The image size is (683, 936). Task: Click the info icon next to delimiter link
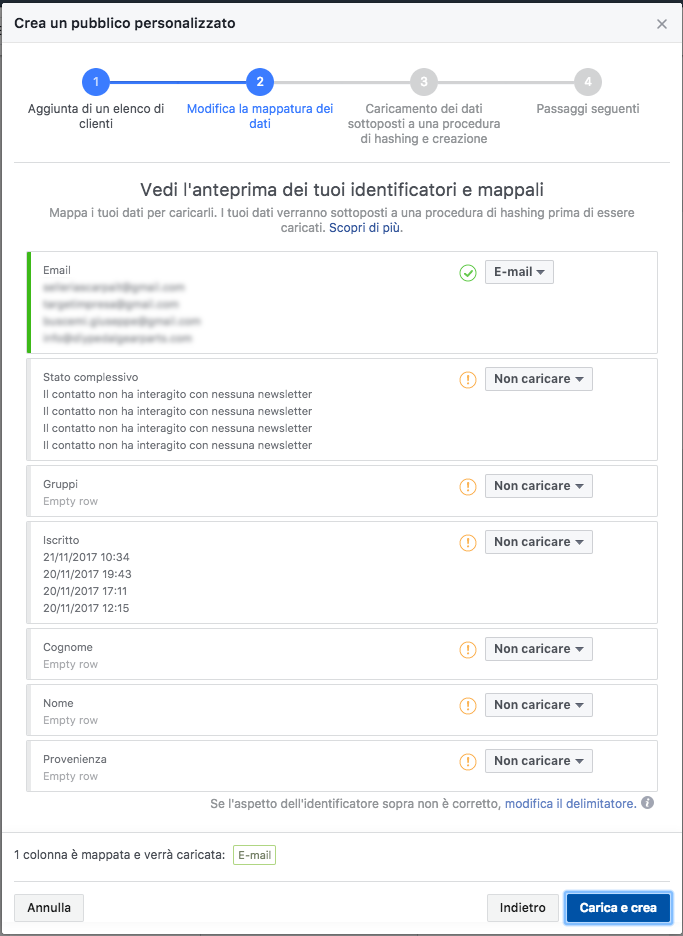(x=647, y=803)
